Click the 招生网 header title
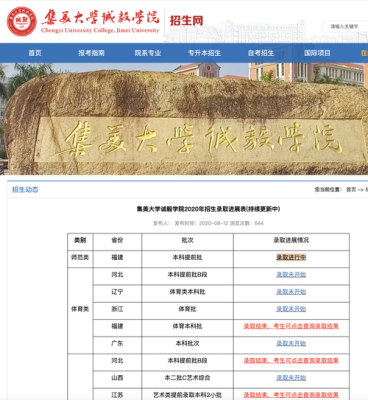This screenshot has height=400, width=368. click(x=187, y=21)
